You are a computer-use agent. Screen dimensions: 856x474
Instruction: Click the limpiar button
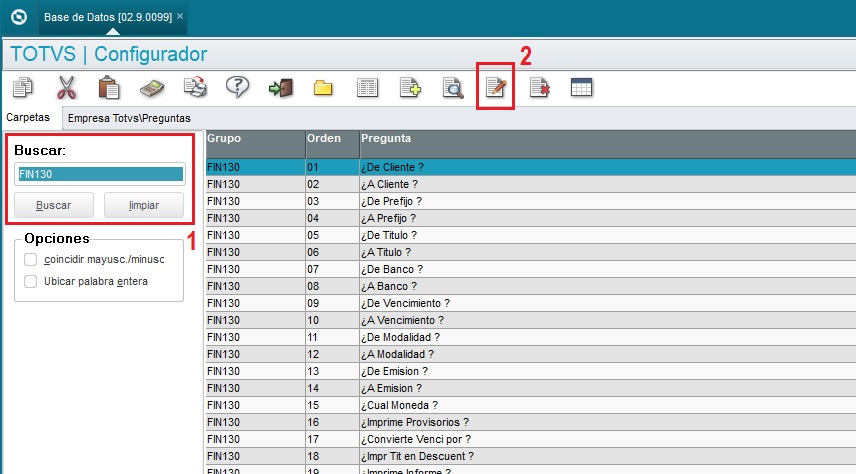click(x=144, y=205)
